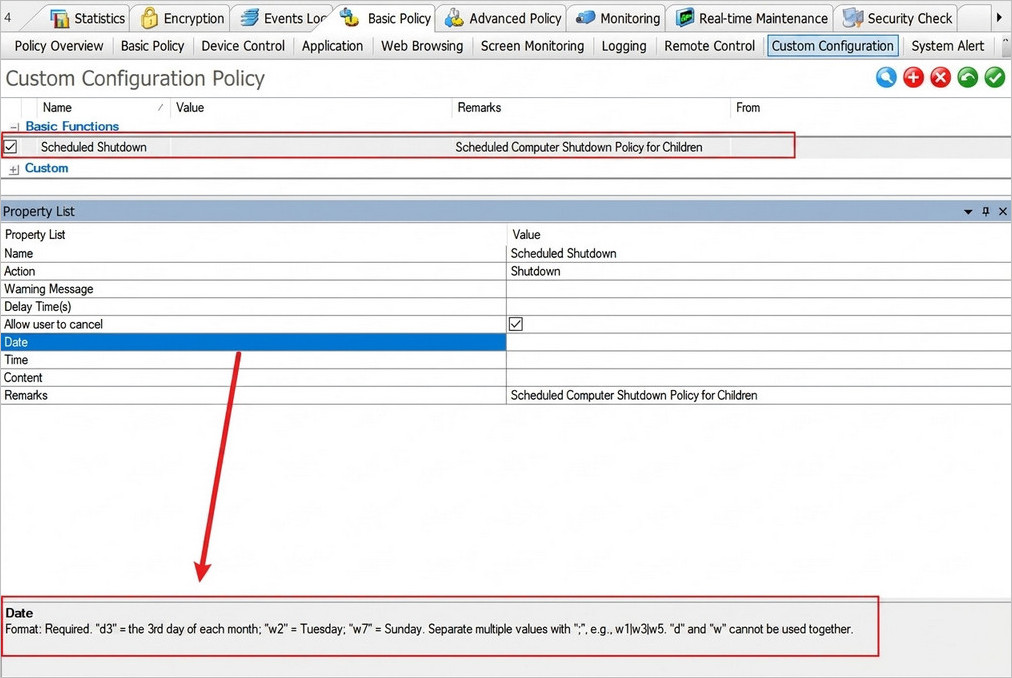Screen dimensions: 1012x678
Task: Open the Web Browsing sub-tab
Action: (422, 46)
